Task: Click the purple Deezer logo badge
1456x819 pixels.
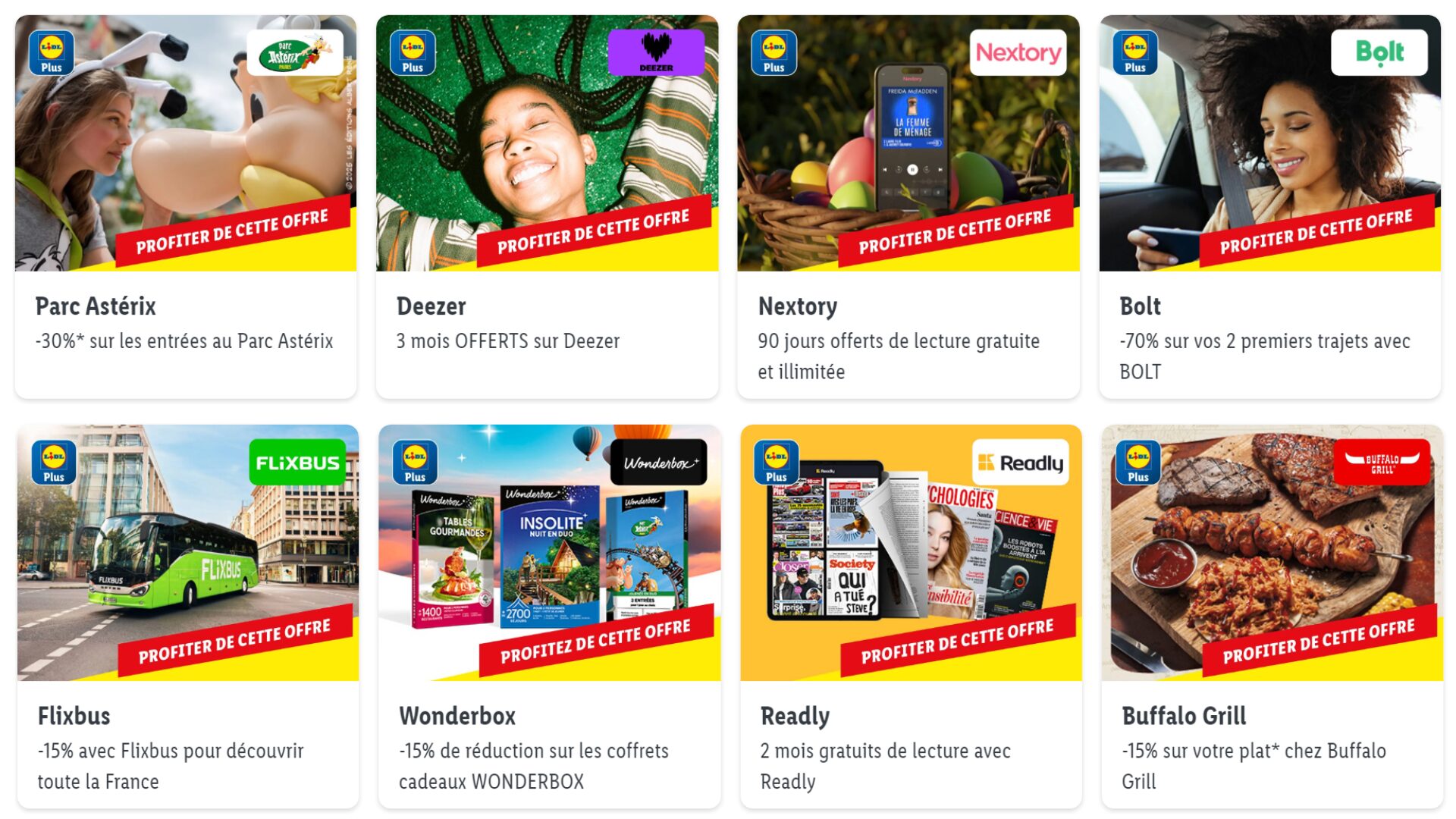Action: 656,52
